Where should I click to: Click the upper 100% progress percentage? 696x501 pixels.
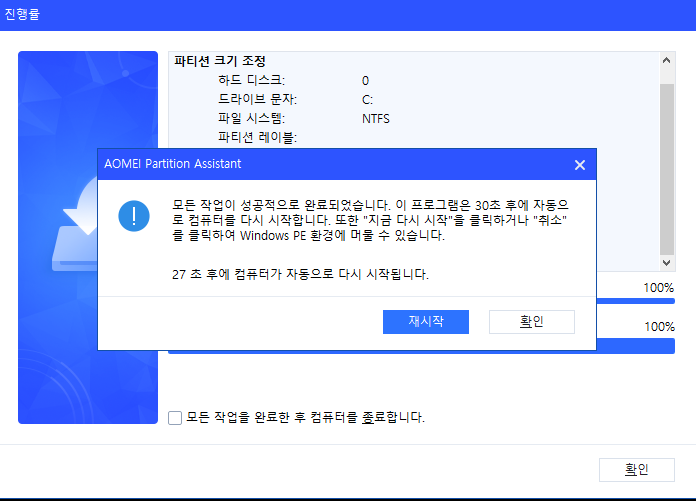pyautogui.click(x=659, y=288)
